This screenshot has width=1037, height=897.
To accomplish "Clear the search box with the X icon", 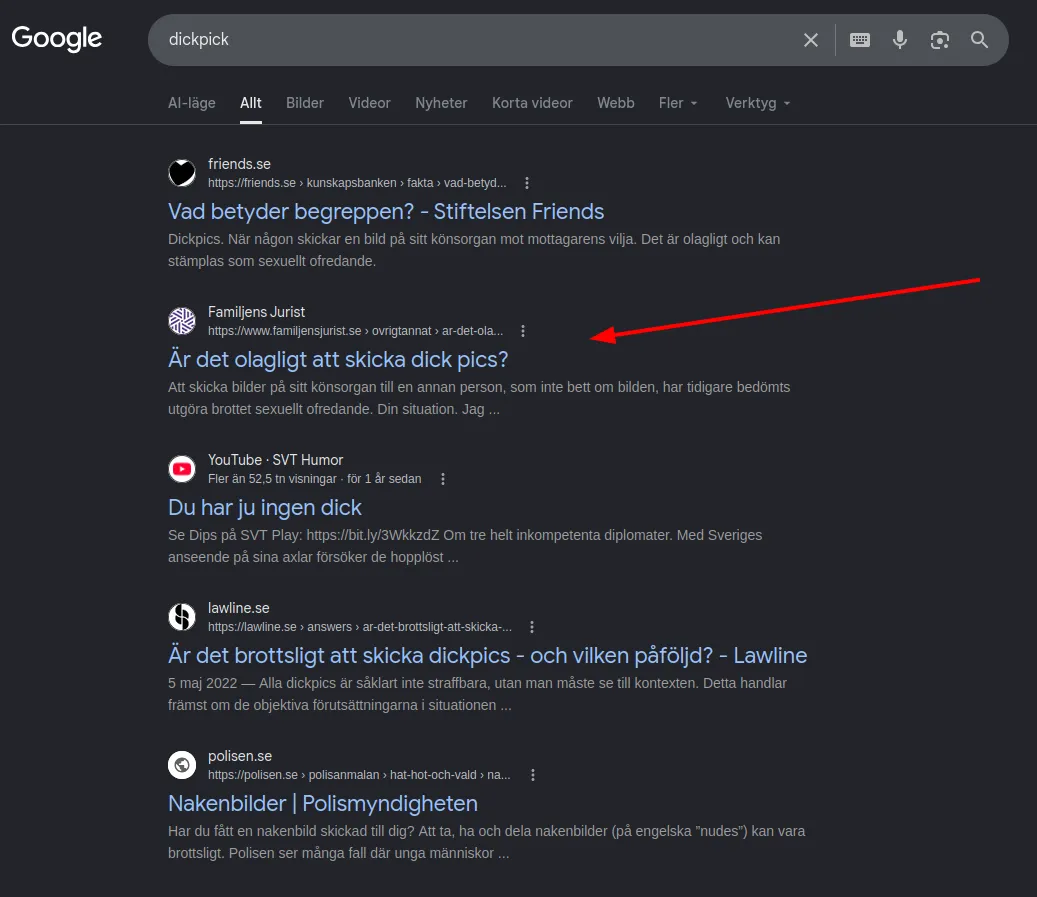I will coord(810,40).
